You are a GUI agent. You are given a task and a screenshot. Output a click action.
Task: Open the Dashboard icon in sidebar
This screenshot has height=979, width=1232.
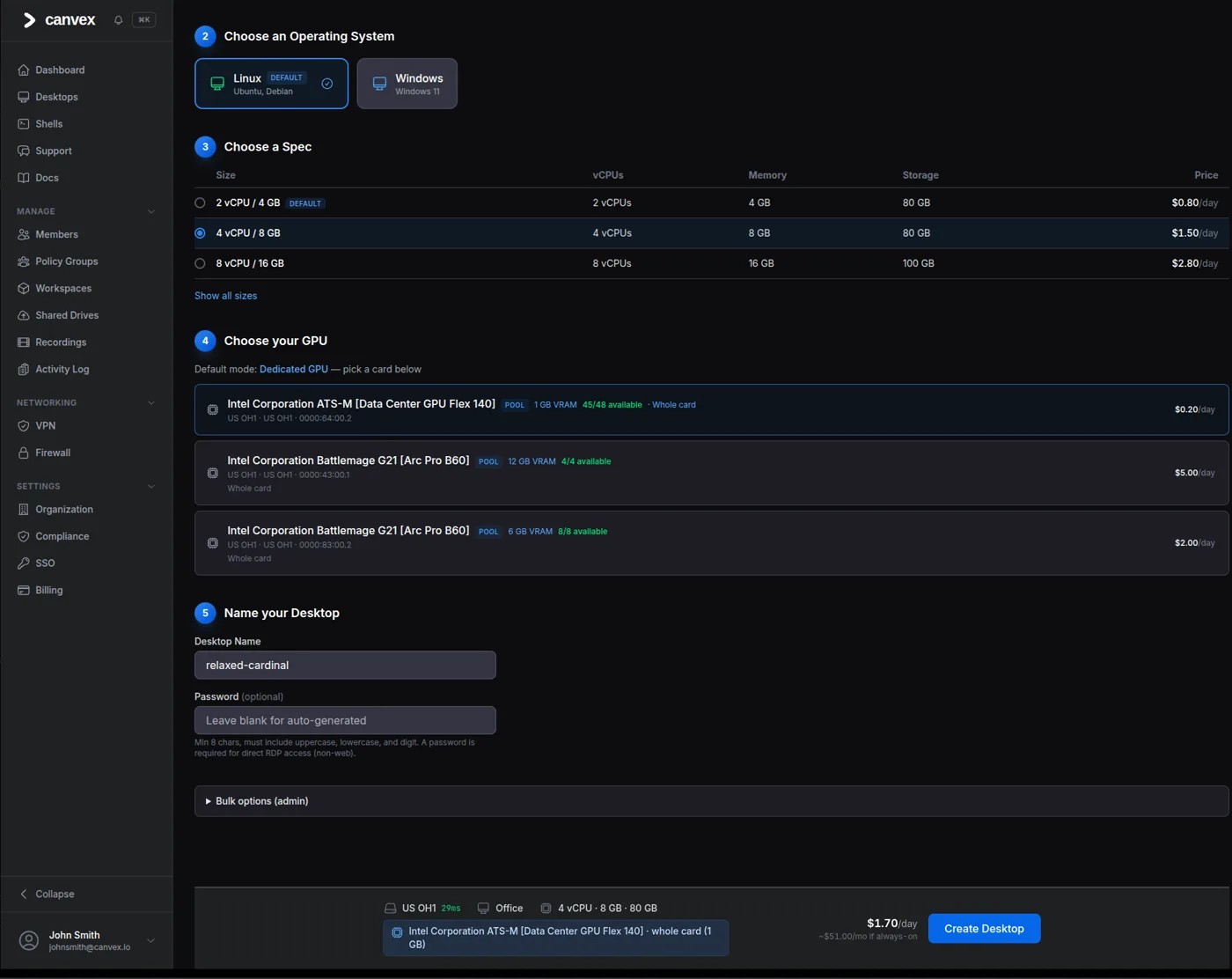point(24,70)
